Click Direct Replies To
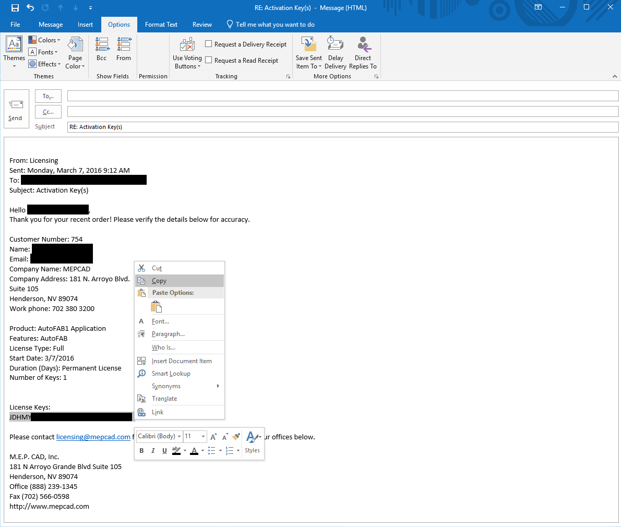The height and width of the screenshot is (527, 621). pyautogui.click(x=363, y=53)
